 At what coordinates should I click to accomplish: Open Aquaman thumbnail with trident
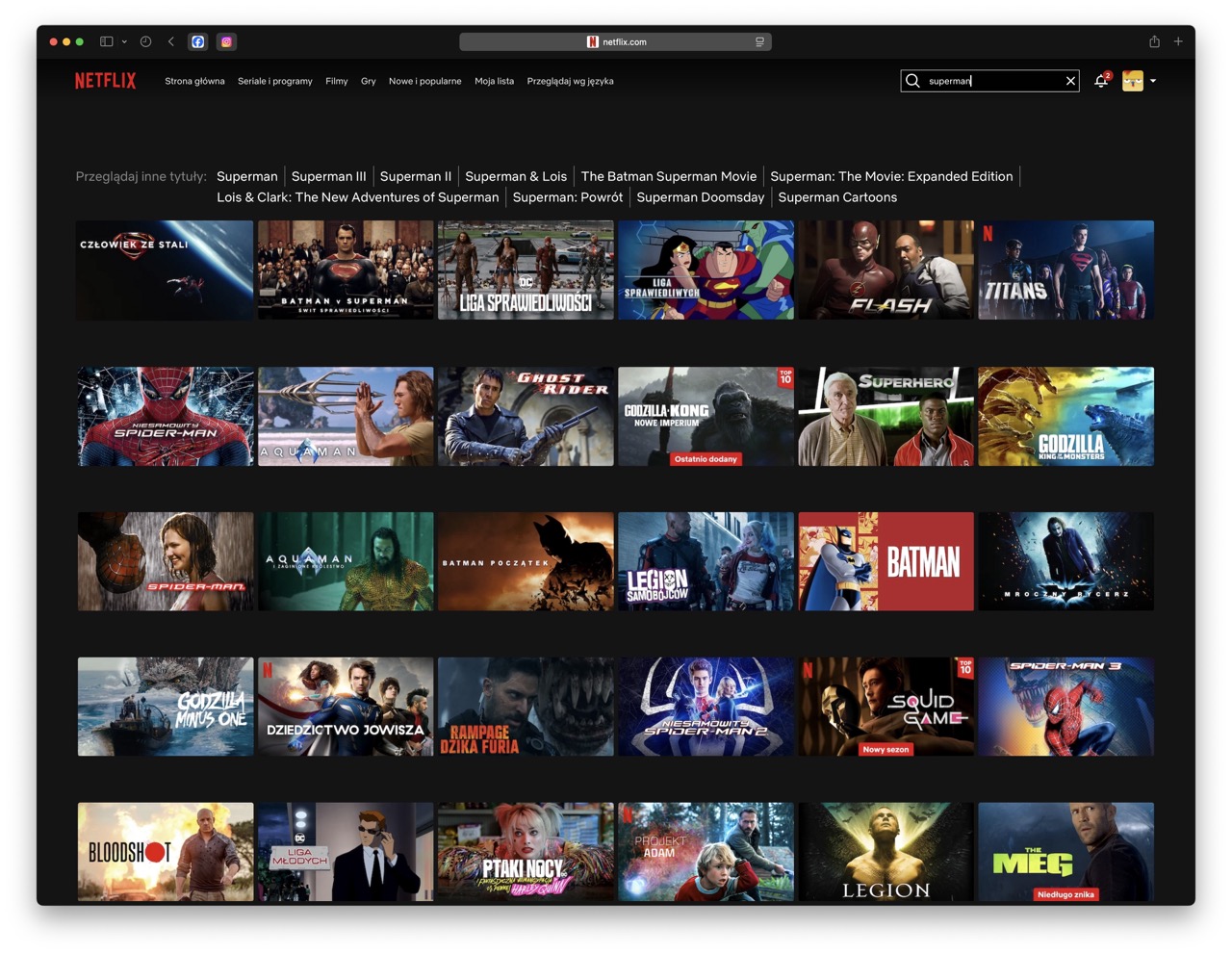pyautogui.click(x=346, y=416)
